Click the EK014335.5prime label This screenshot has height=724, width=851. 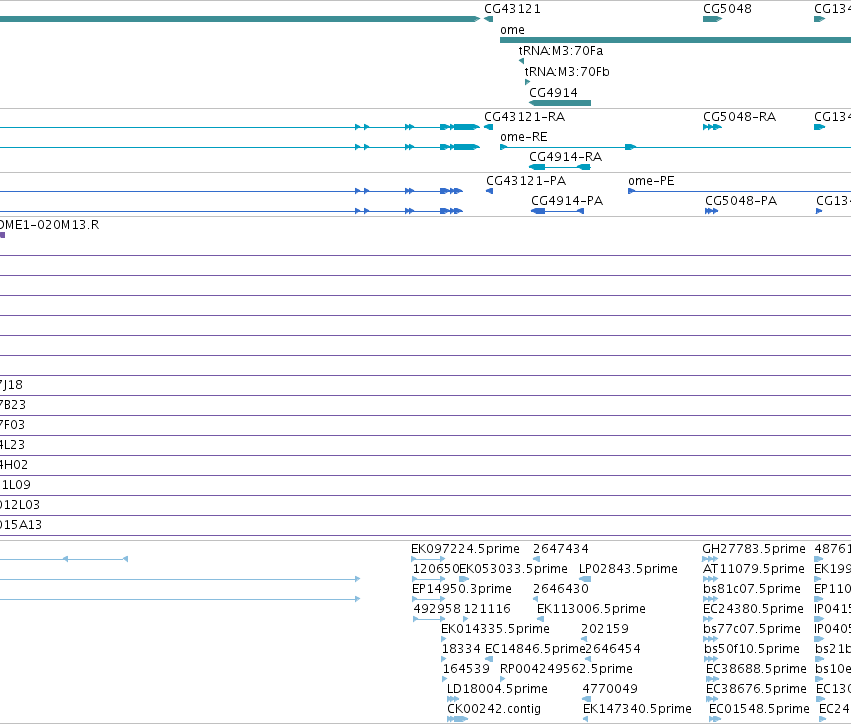point(495,629)
